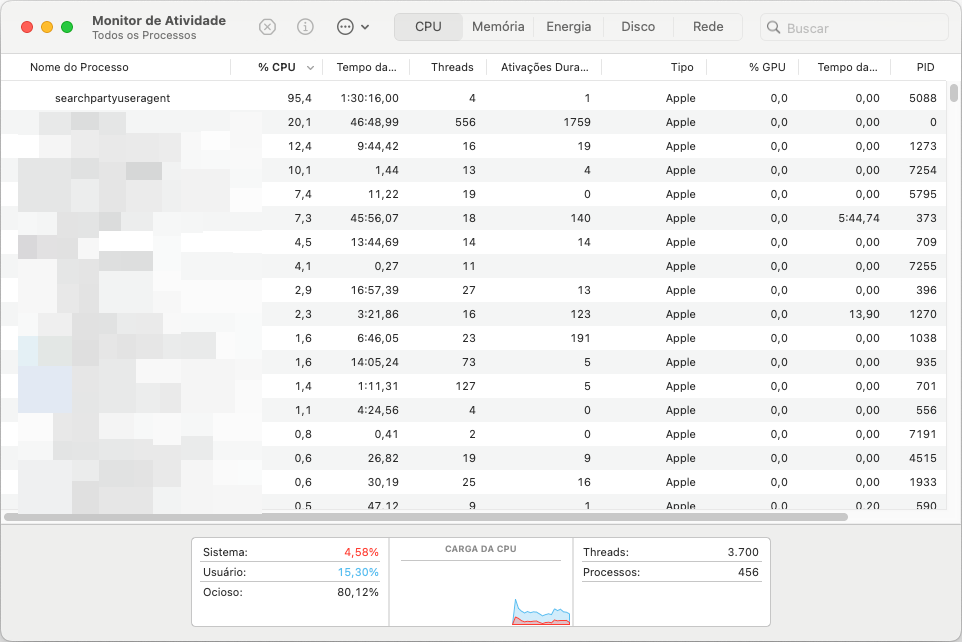This screenshot has width=962, height=642.
Task: Click the Carga da CPU graph
Action: click(480, 590)
